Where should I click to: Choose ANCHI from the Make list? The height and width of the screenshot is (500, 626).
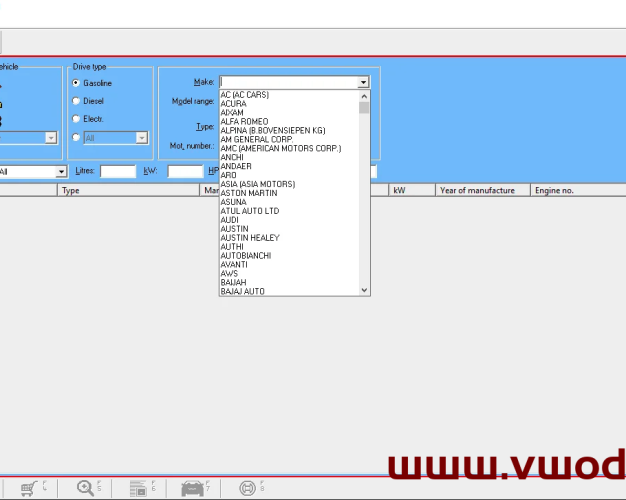tap(289, 157)
